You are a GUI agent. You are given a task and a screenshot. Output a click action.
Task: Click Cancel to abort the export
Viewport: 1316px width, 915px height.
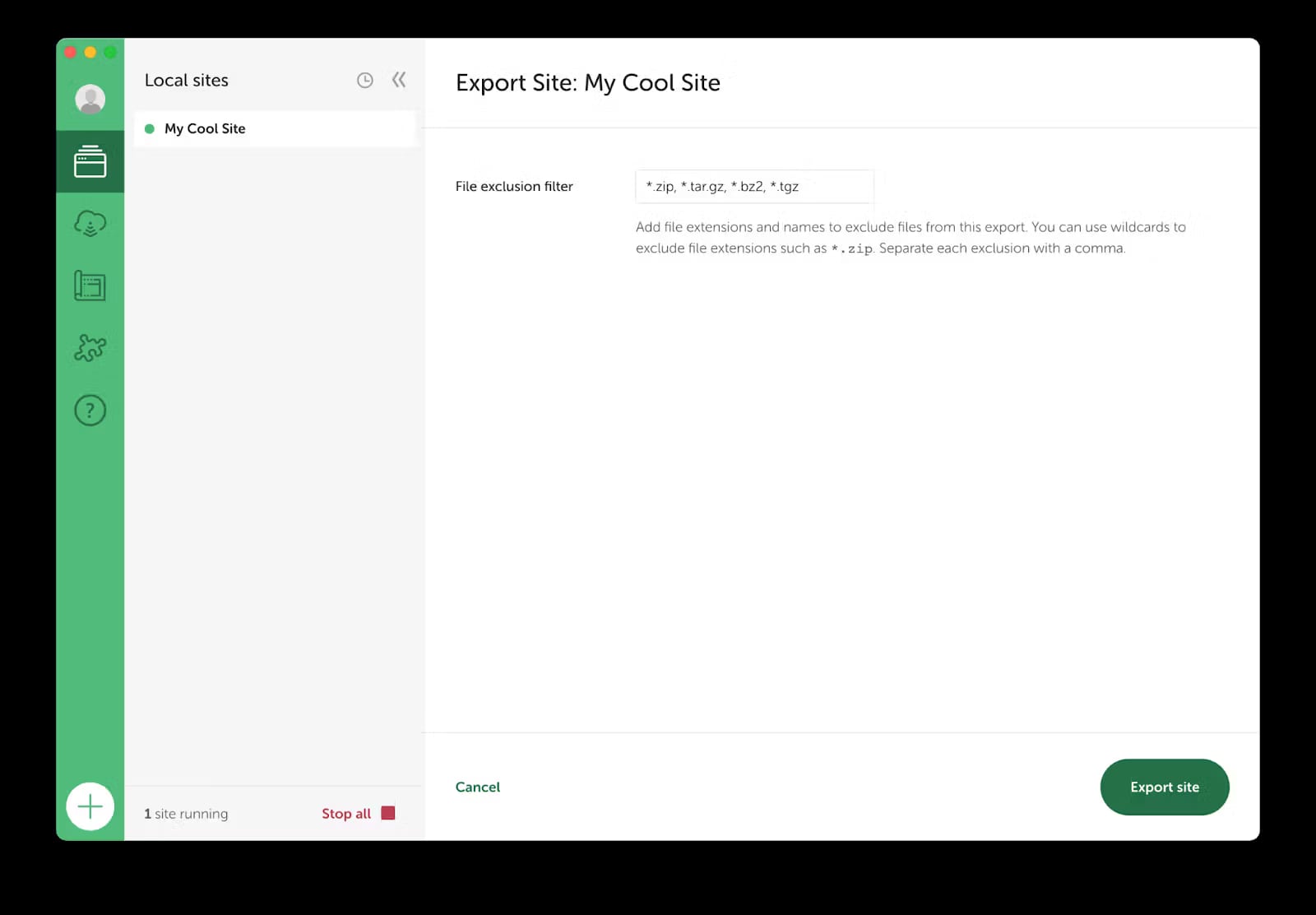(477, 787)
